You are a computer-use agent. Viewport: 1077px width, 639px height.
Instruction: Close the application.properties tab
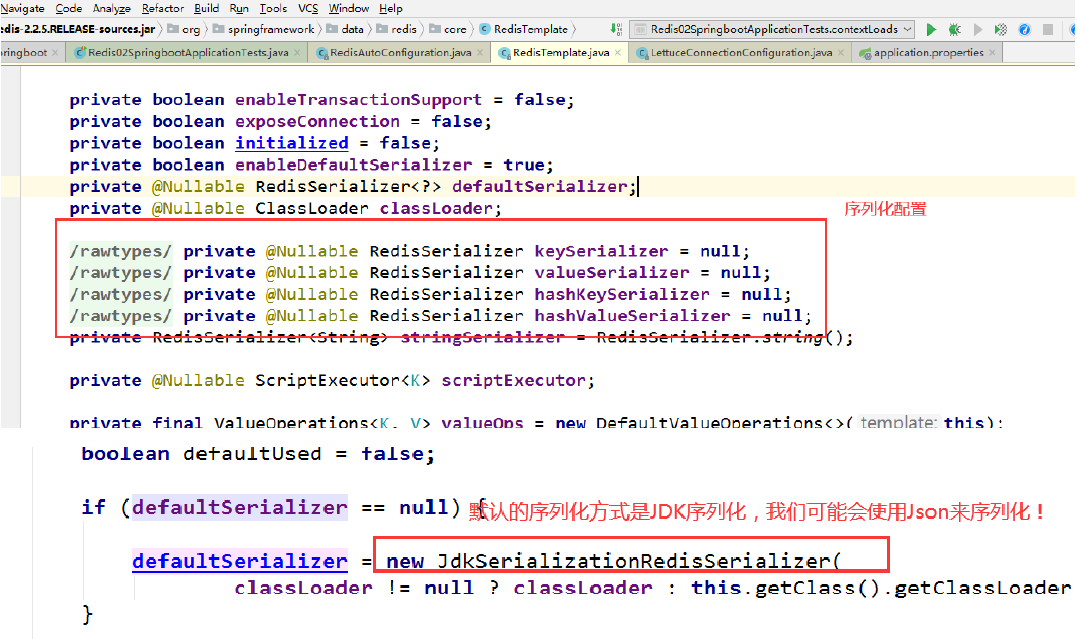click(992, 53)
